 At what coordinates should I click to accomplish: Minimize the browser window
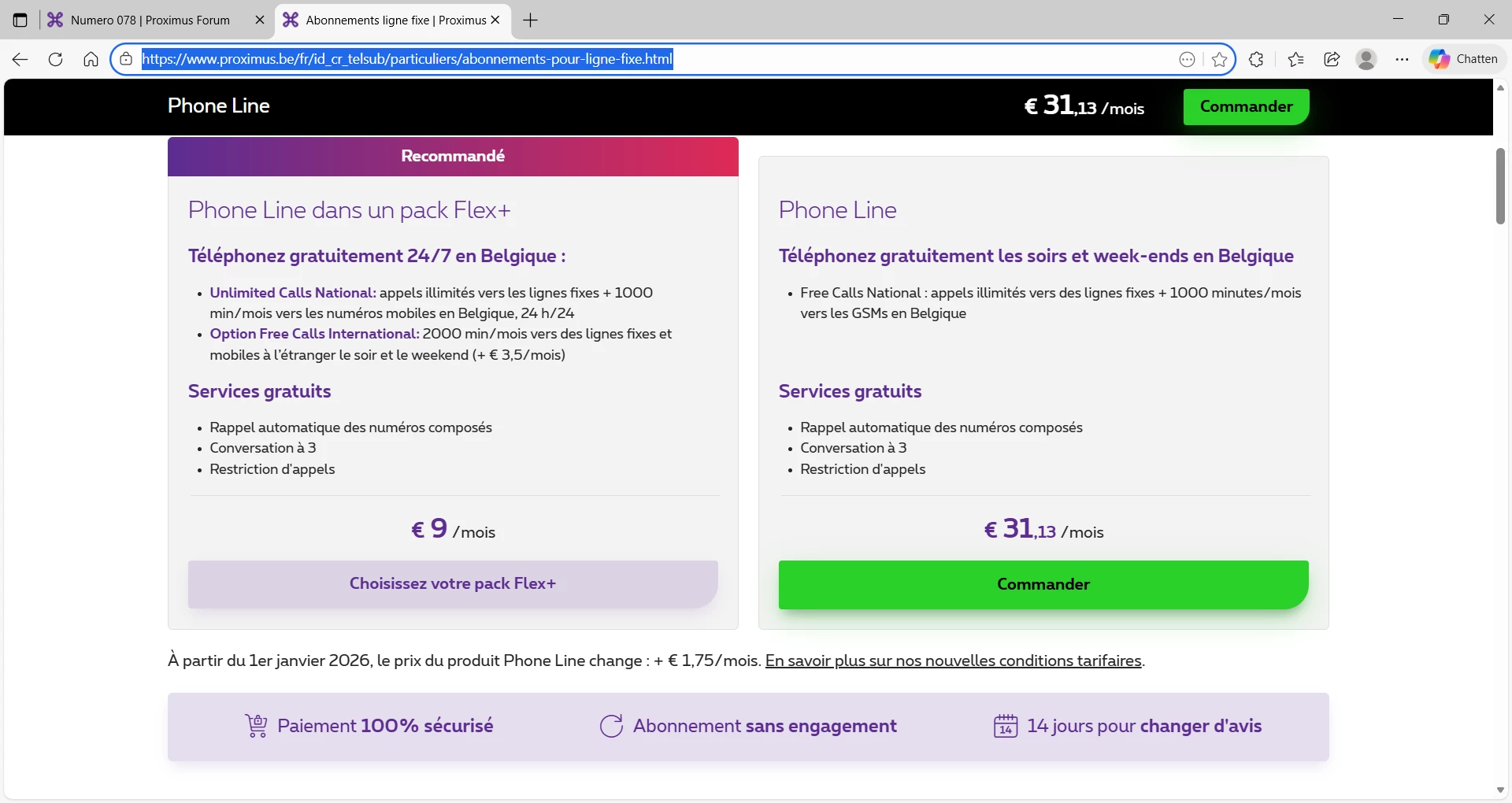coord(1399,20)
